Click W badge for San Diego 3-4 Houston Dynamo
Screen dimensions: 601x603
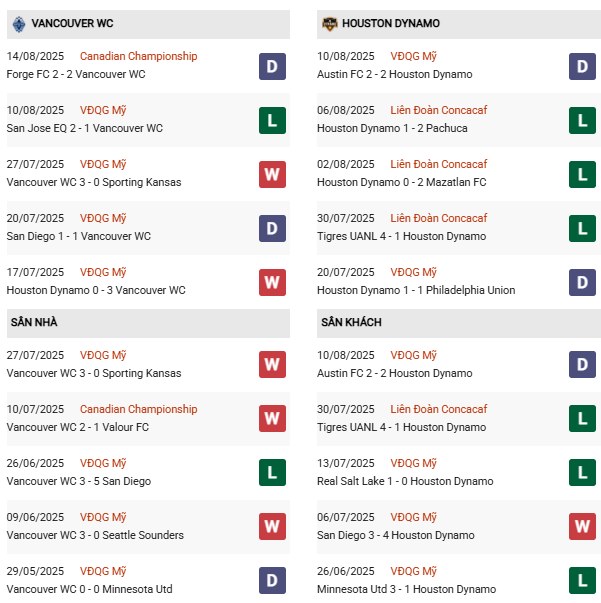(582, 527)
